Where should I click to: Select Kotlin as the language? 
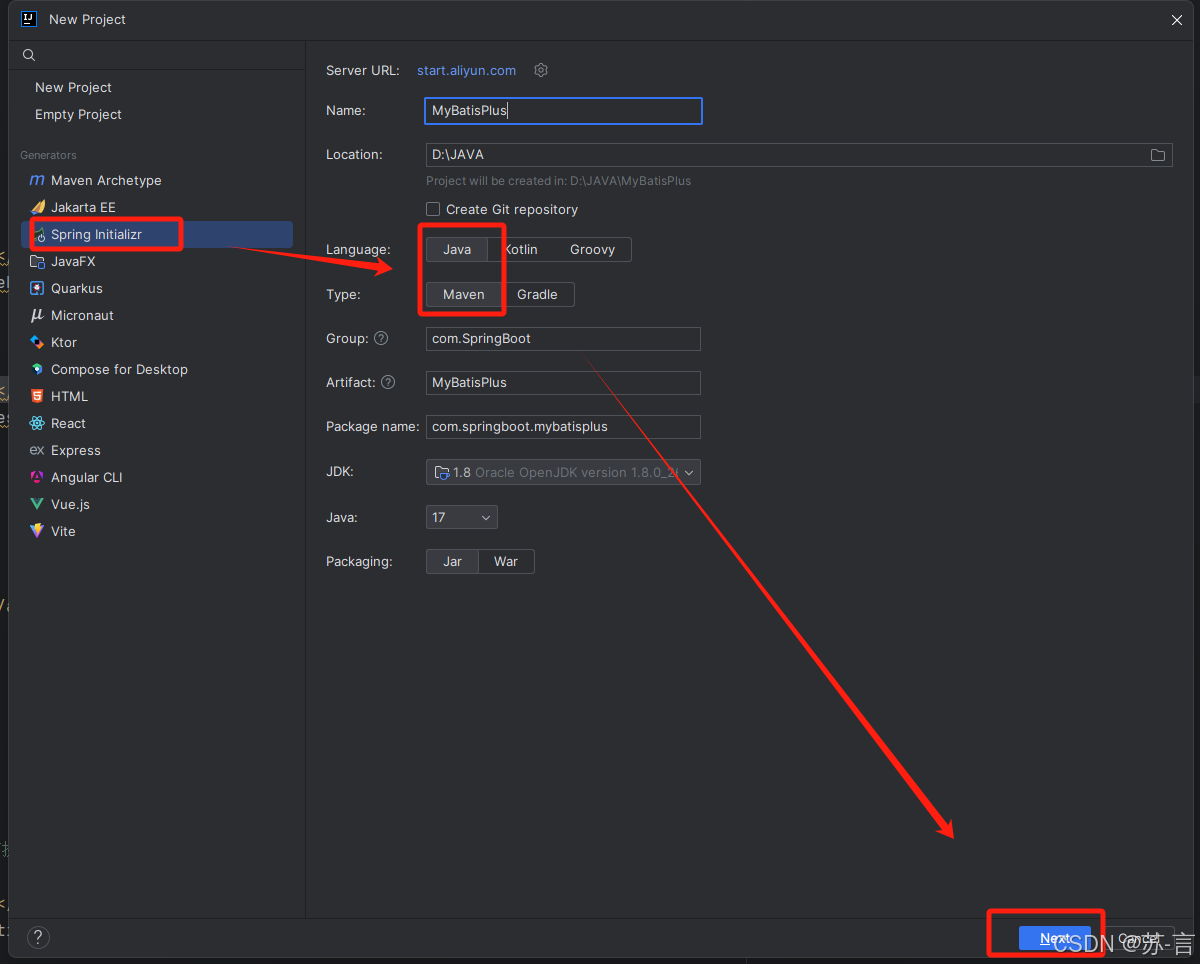point(520,249)
